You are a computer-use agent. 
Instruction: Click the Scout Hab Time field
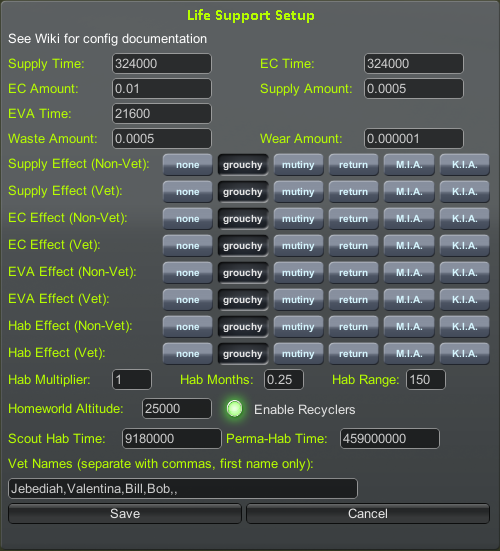(x=172, y=439)
